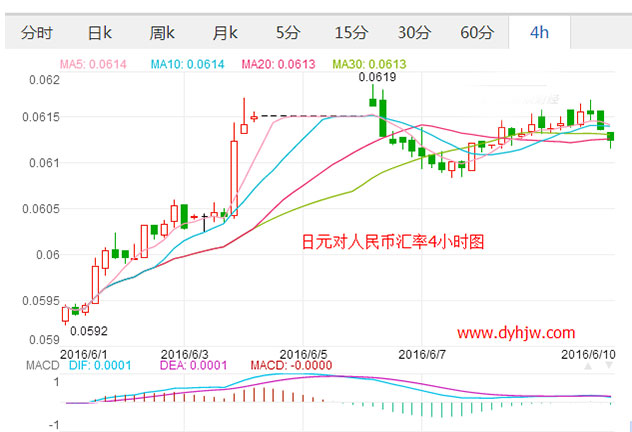This screenshot has height=432, width=632.
Task: Click the 2016/6/7 date label
Action: tap(422, 355)
